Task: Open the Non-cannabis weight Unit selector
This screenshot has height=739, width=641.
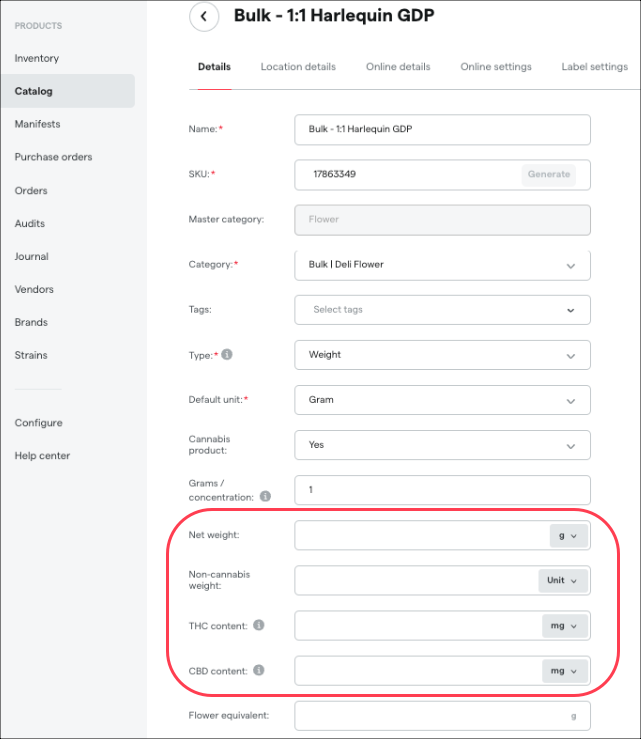Action: (563, 581)
